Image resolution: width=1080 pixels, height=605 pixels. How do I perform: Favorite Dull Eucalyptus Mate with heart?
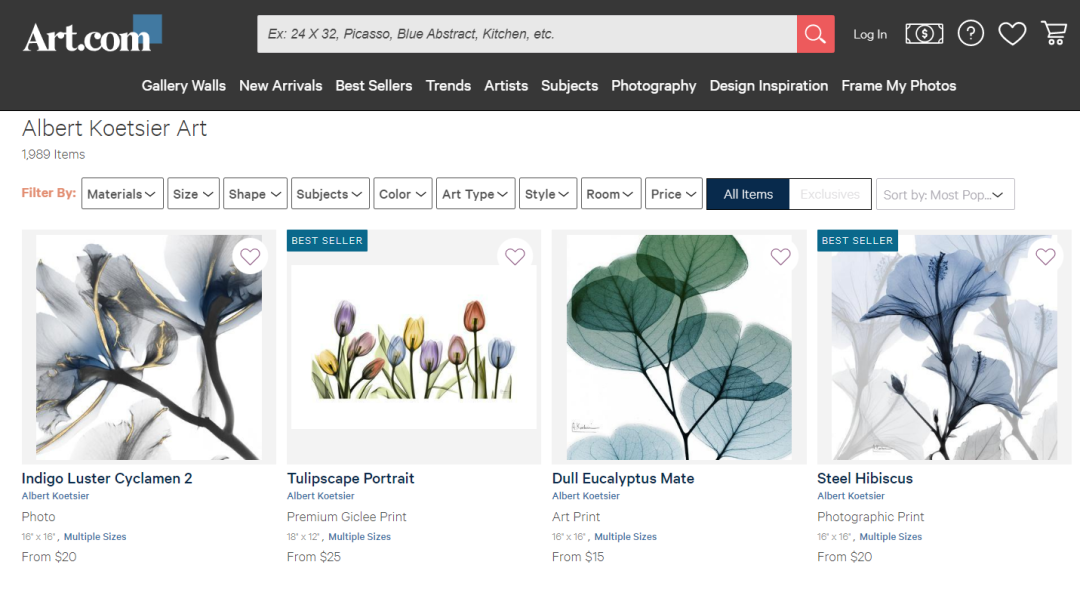780,256
